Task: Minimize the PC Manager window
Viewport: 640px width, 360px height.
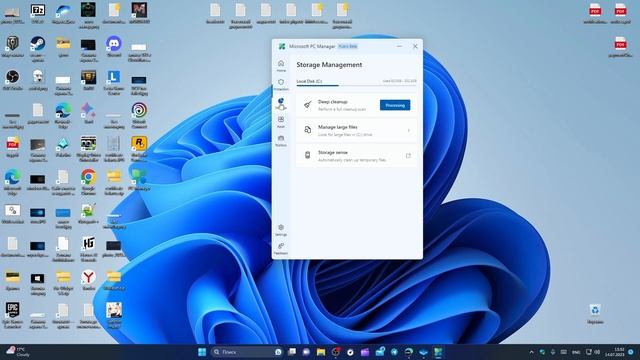Action: click(399, 47)
